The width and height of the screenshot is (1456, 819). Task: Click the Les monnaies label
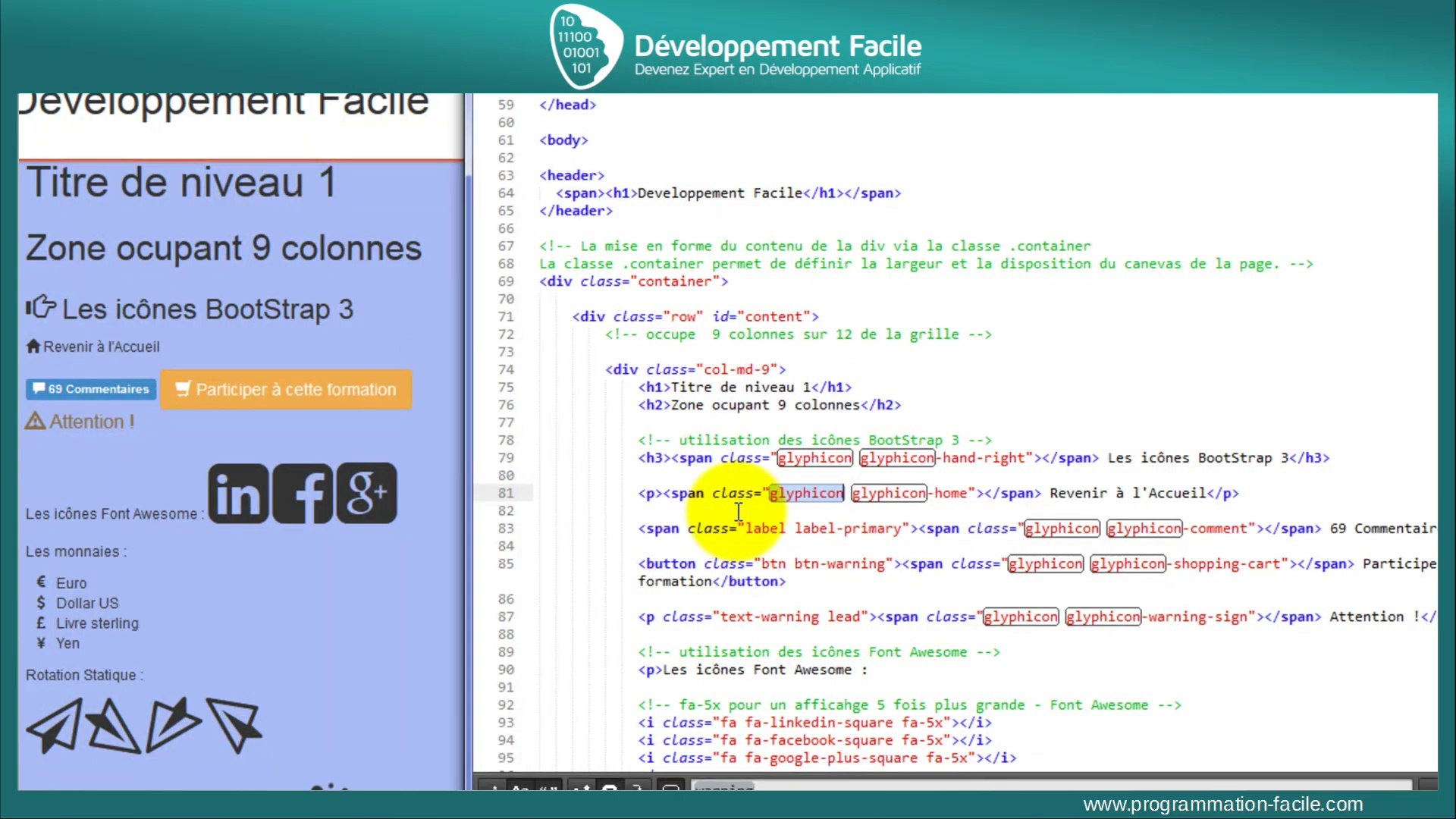76,551
